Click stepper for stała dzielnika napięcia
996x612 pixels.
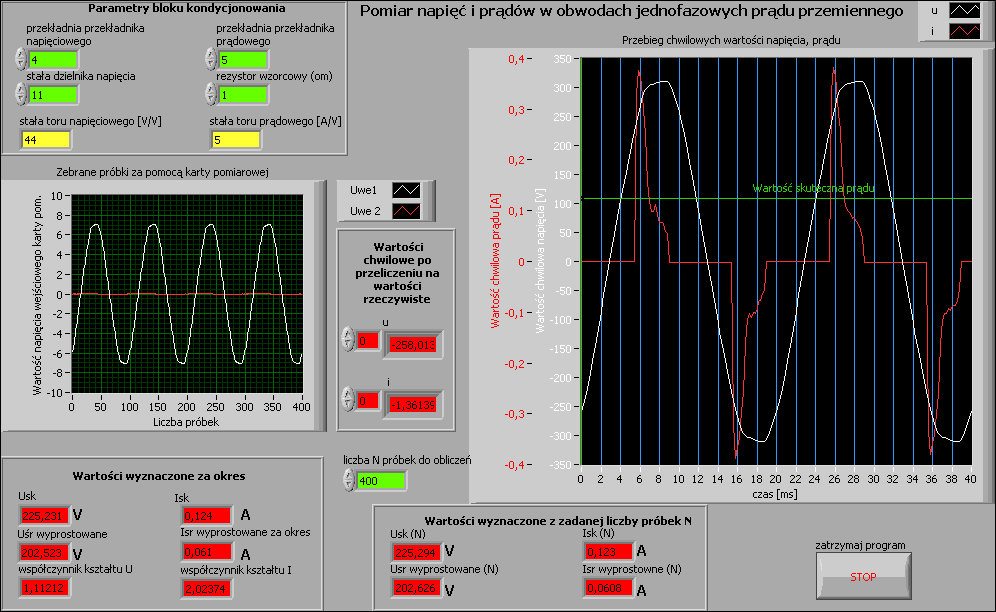pyautogui.click(x=21, y=94)
